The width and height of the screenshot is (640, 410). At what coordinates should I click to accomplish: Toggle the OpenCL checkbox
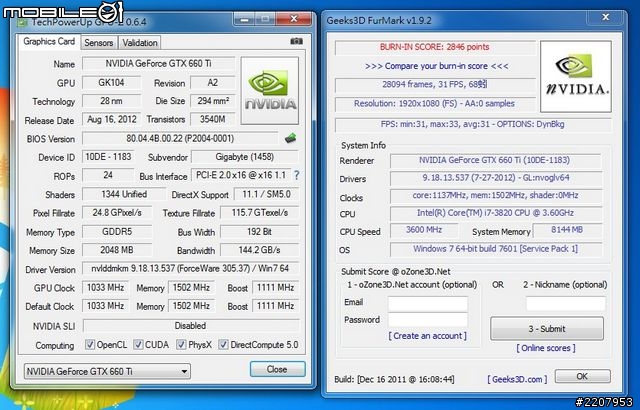click(x=90, y=345)
